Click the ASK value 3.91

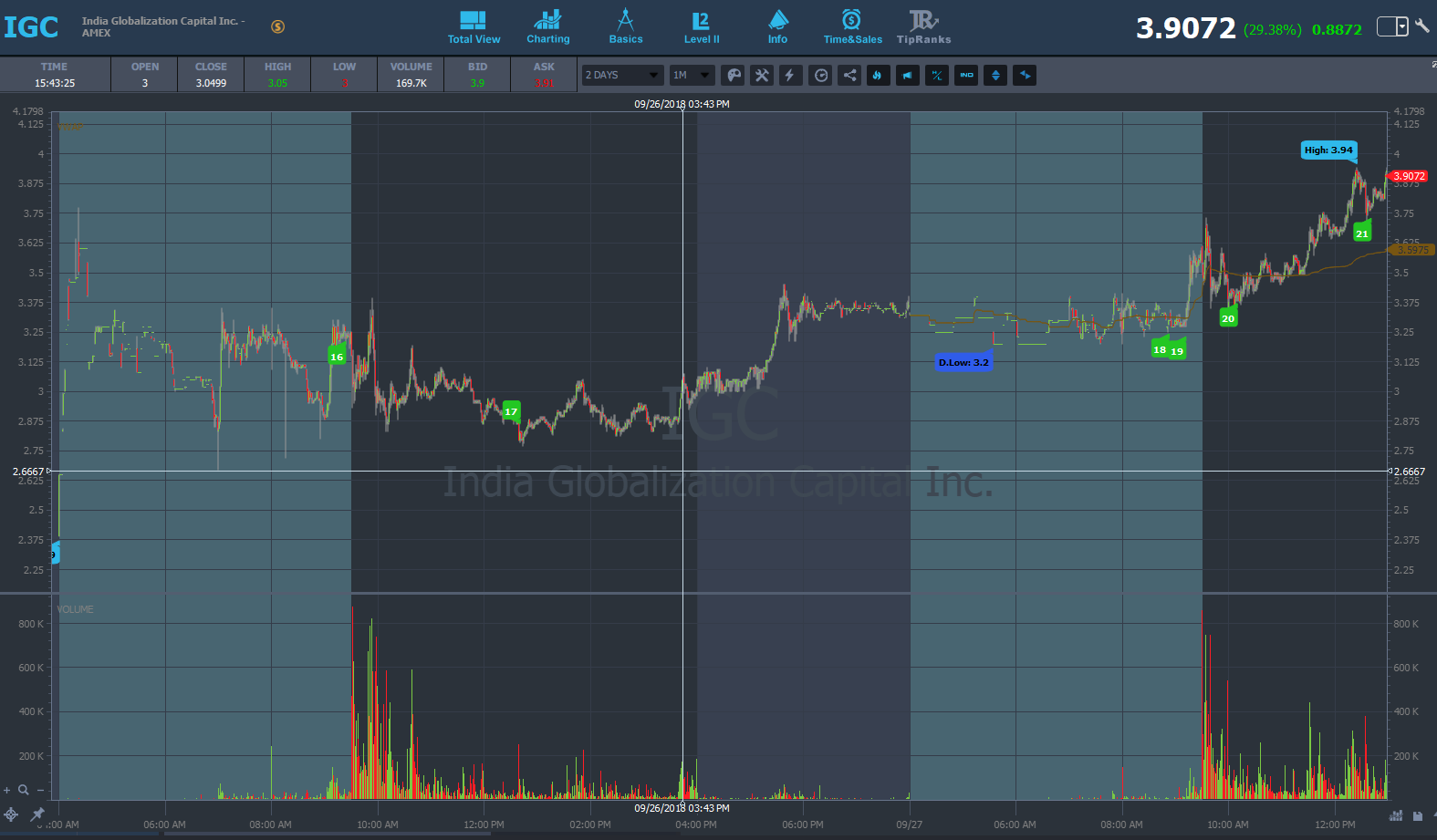pos(544,83)
